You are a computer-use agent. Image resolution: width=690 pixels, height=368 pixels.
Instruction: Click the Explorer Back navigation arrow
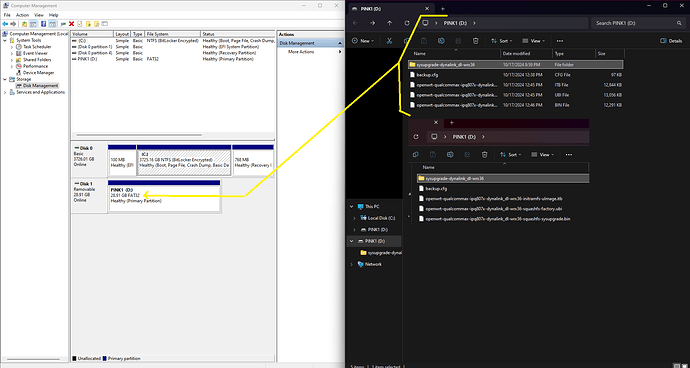point(356,23)
